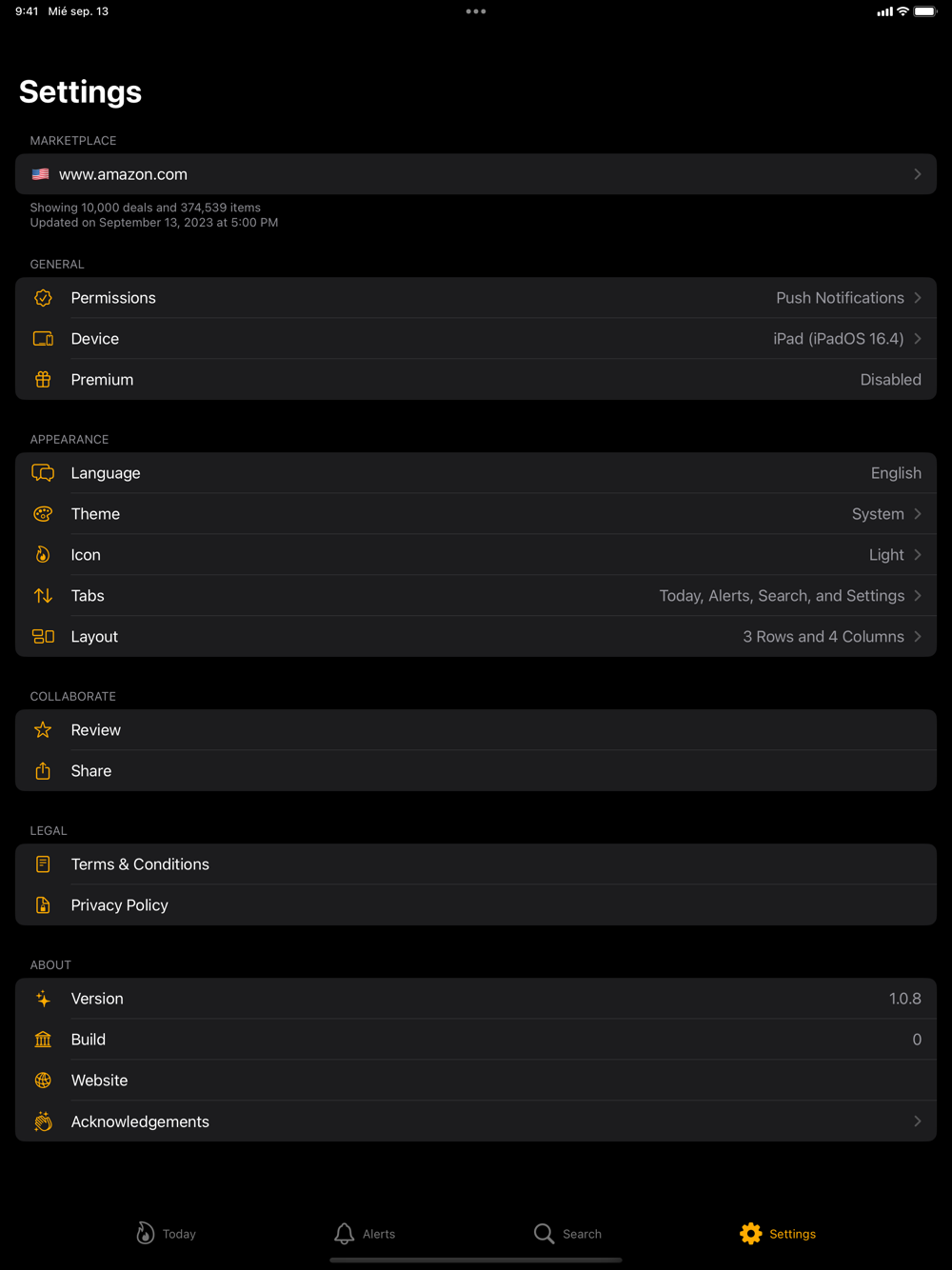Open the Privacy Policy link
Viewport: 952px width, 1270px height.
pyautogui.click(x=120, y=905)
